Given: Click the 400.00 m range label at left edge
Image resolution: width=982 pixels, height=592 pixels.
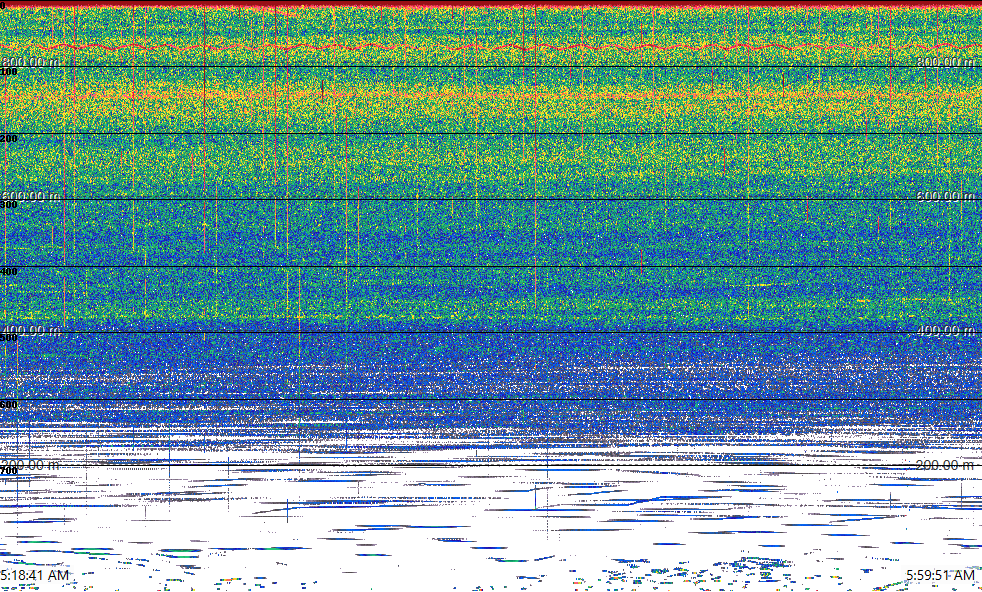Looking at the screenshot, I should pos(31,330).
